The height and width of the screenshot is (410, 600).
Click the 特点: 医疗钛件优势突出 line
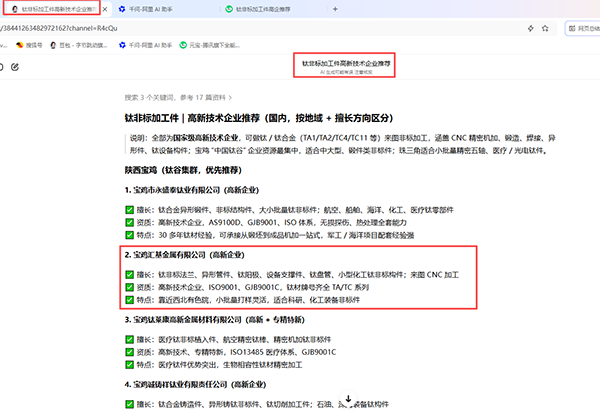click(214, 364)
